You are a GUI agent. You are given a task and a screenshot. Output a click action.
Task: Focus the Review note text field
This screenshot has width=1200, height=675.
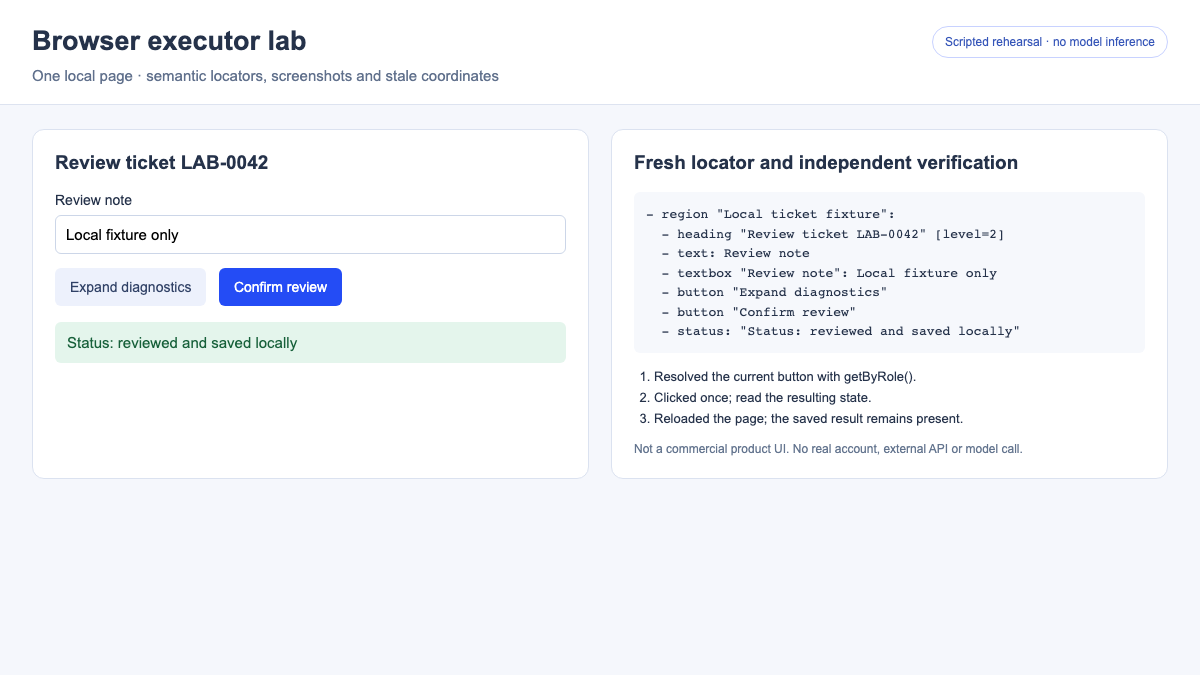point(310,235)
